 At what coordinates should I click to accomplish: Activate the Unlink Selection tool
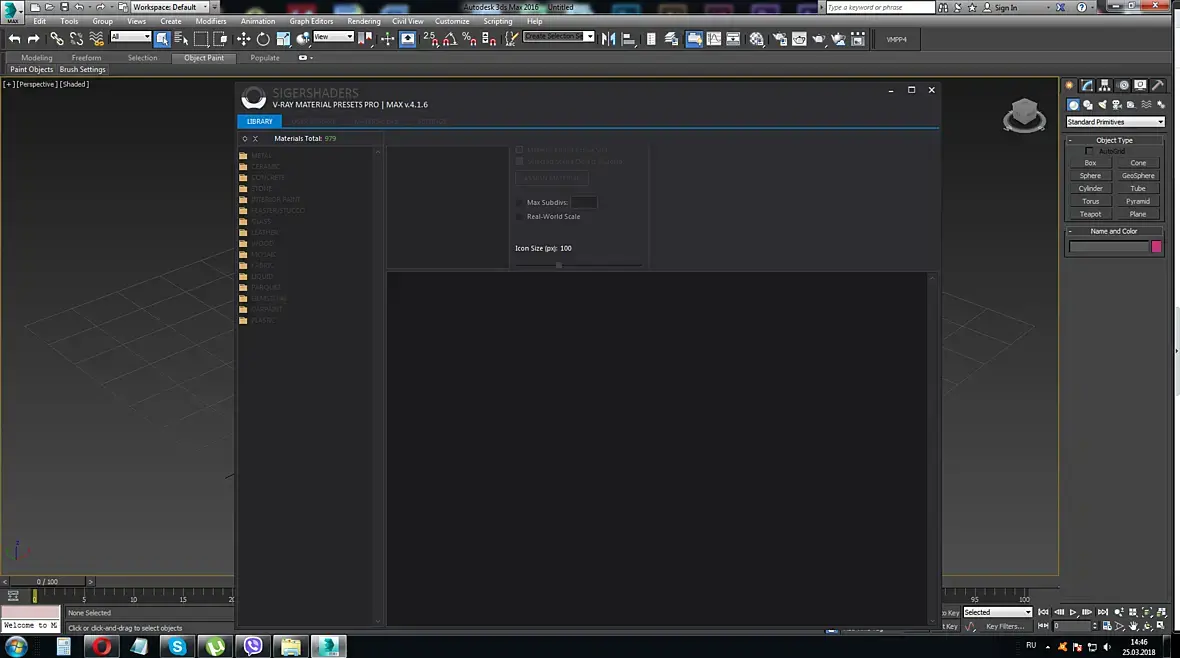[77, 39]
